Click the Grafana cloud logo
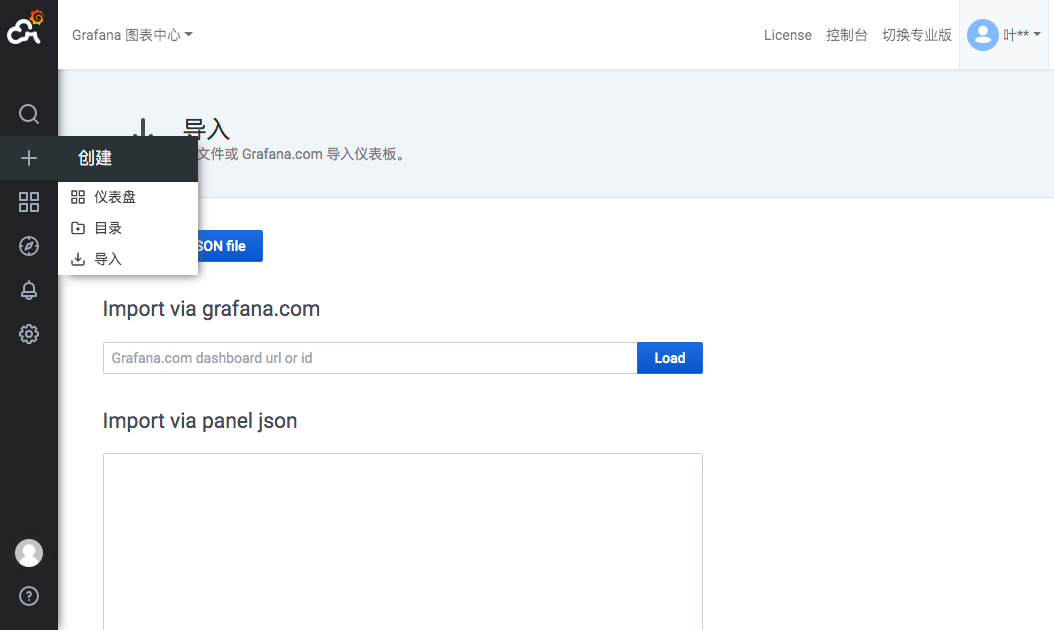Viewport: 1054px width, 630px height. point(25,28)
